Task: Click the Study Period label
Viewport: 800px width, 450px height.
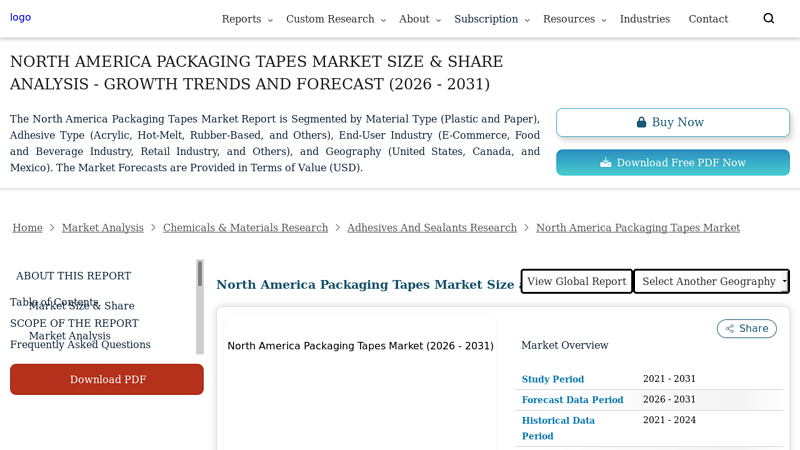Action: coord(553,379)
